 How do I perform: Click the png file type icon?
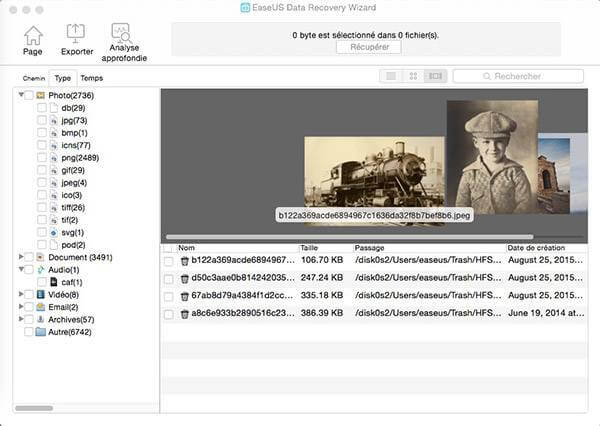54,158
